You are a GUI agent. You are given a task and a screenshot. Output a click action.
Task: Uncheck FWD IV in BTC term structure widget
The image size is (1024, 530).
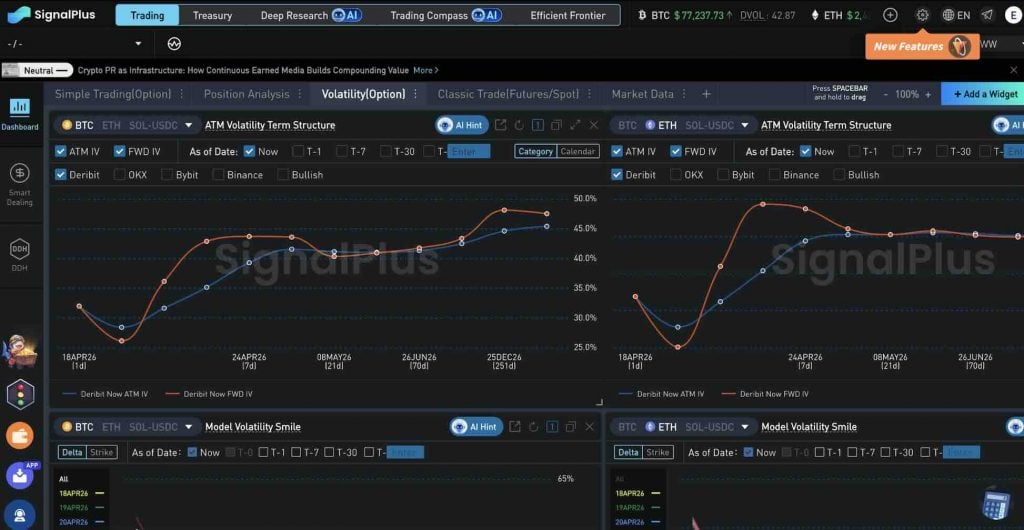(120, 151)
